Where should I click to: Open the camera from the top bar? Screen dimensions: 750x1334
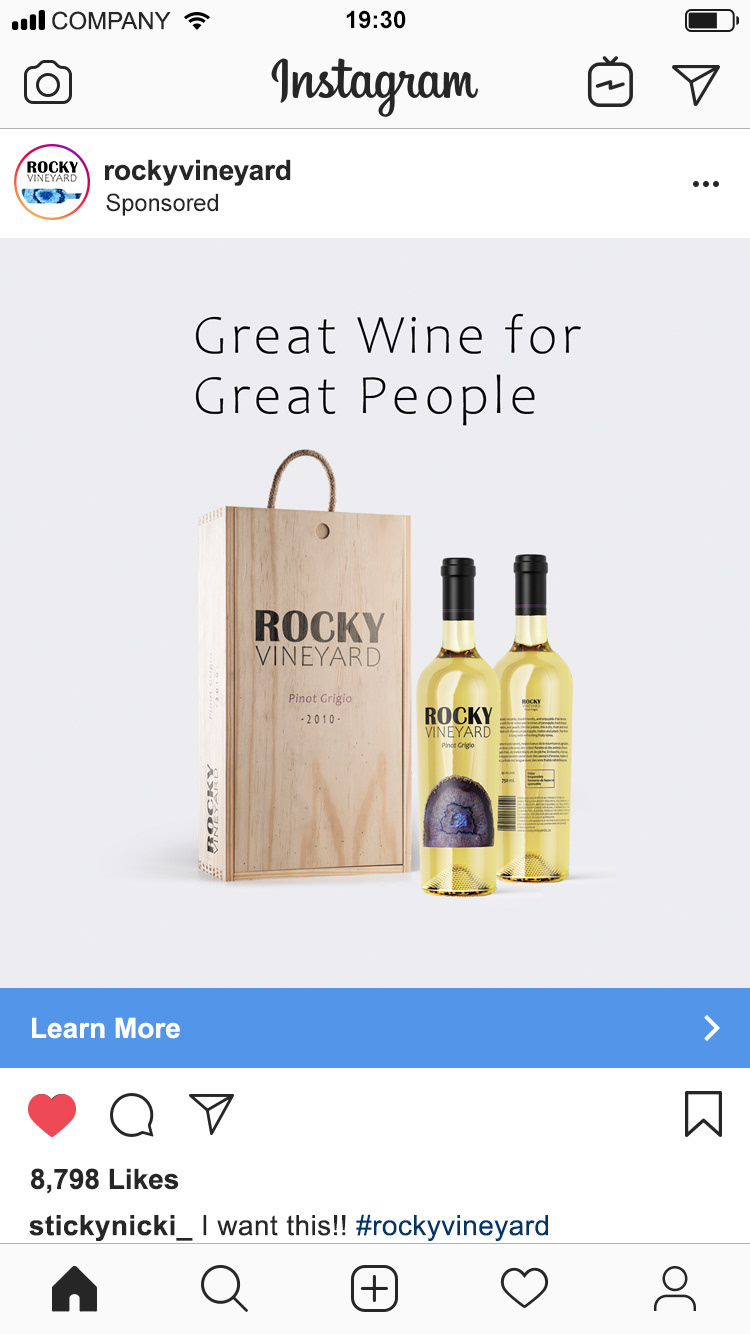point(48,83)
